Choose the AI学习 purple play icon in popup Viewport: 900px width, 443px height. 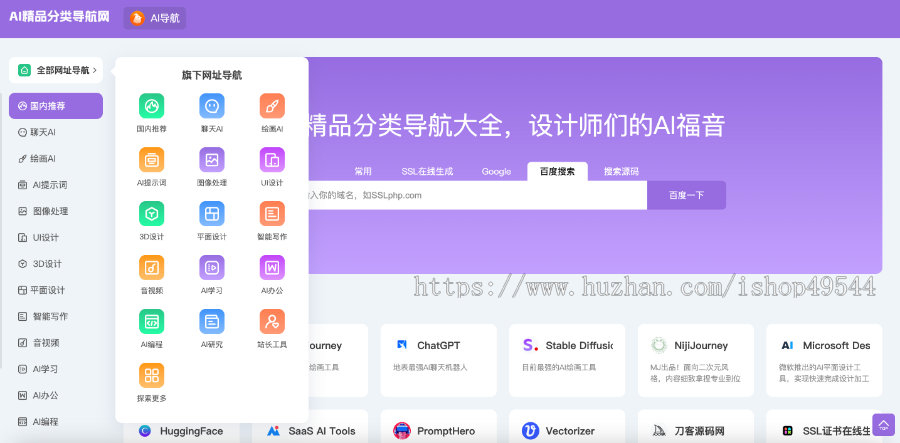point(212,267)
